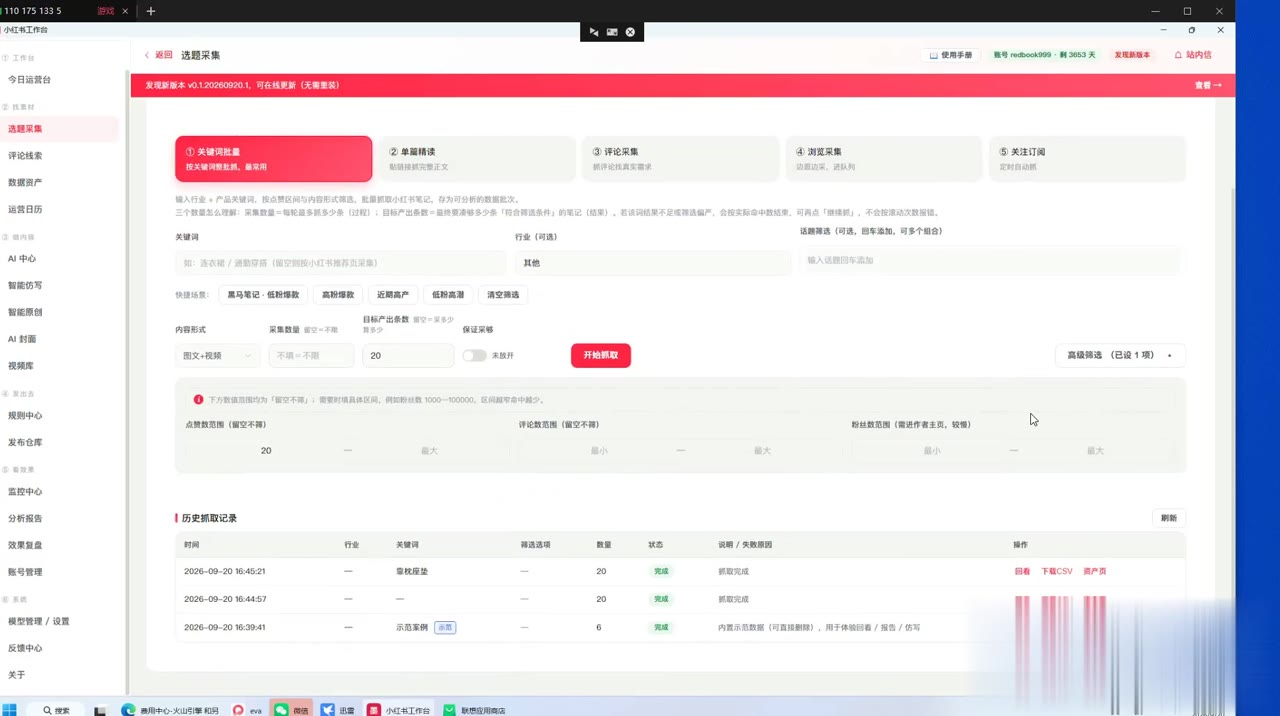Click the task view taskbar icon
Screen dimensions: 1280x716
(100, 710)
